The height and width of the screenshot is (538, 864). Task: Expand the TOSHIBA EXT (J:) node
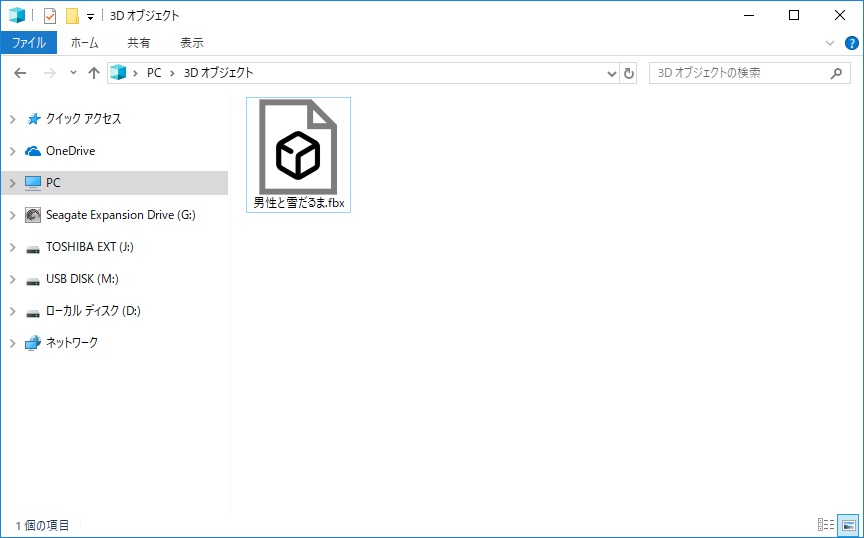(x=13, y=247)
